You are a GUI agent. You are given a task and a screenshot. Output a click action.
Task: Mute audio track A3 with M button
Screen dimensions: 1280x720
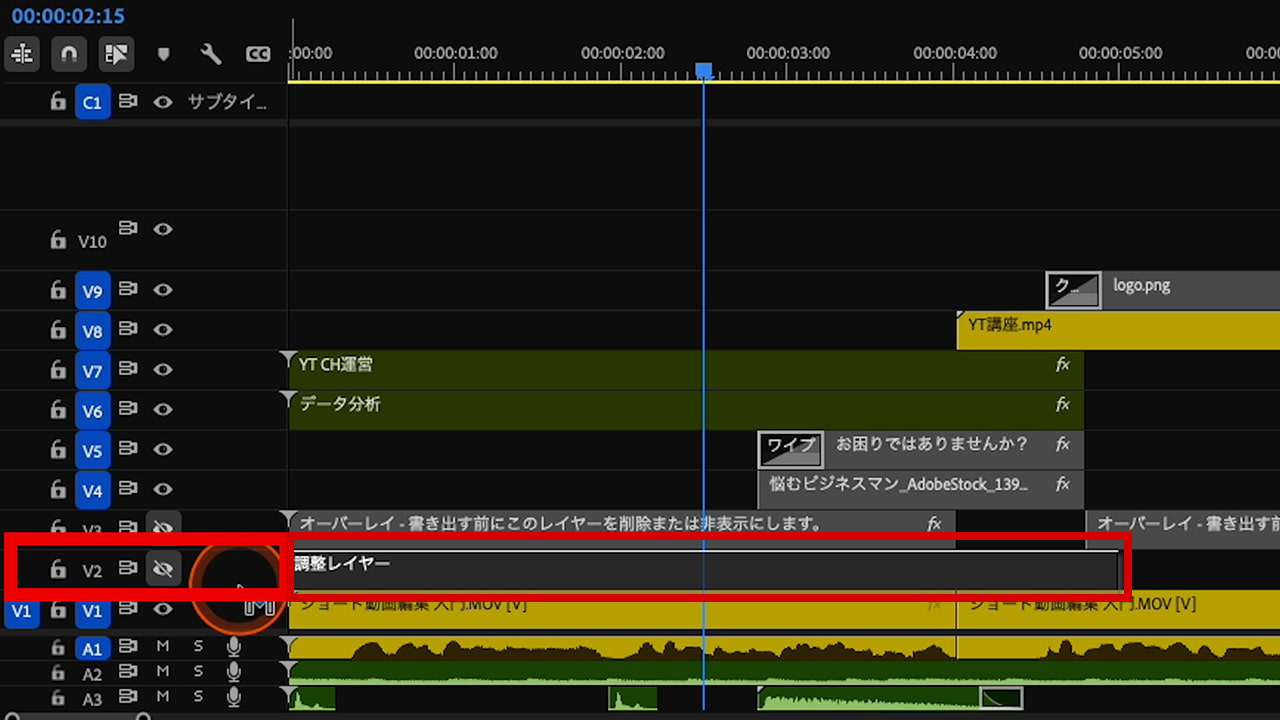(163, 696)
